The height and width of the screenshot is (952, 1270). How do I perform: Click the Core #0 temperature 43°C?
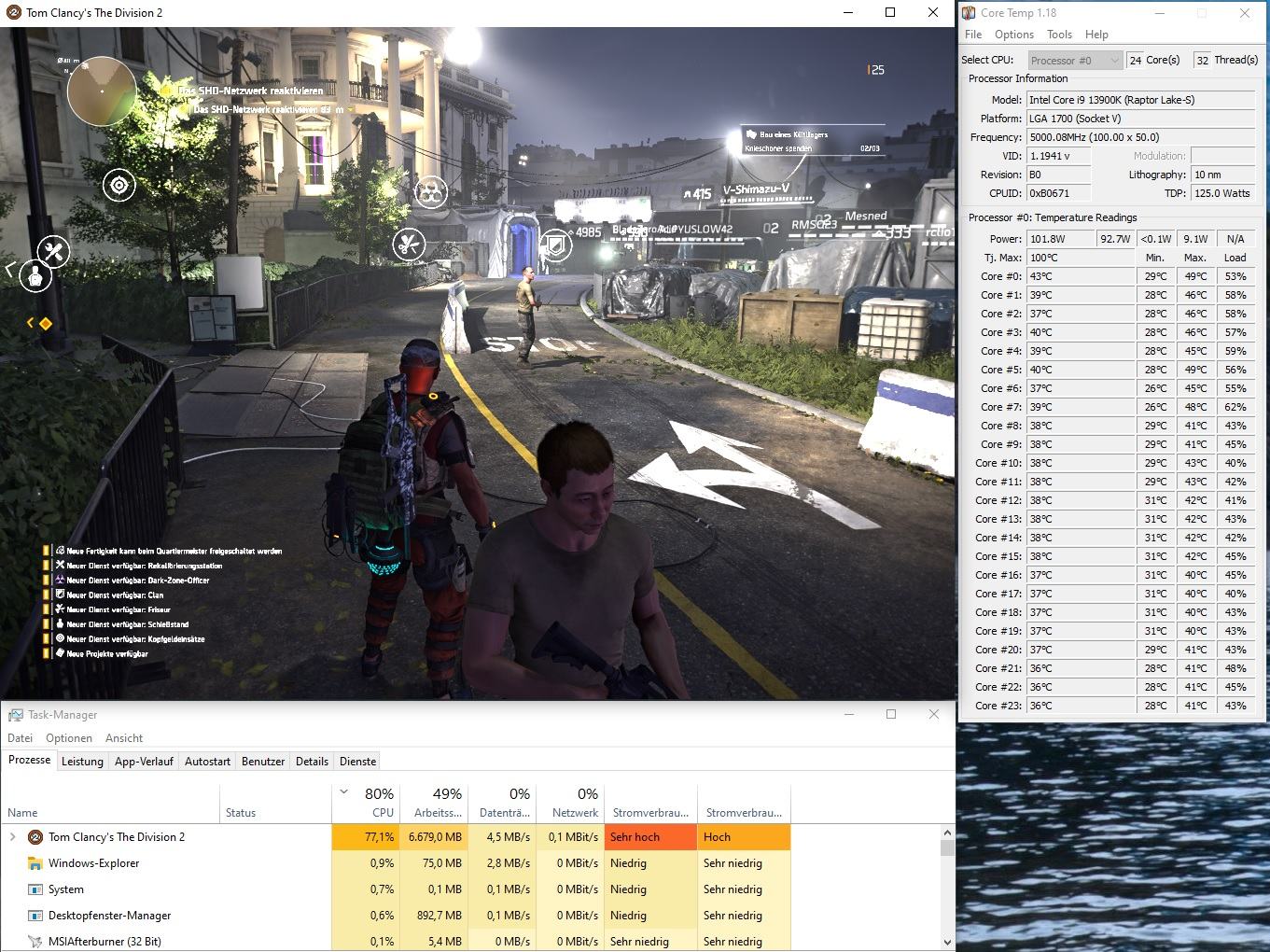tap(1081, 276)
